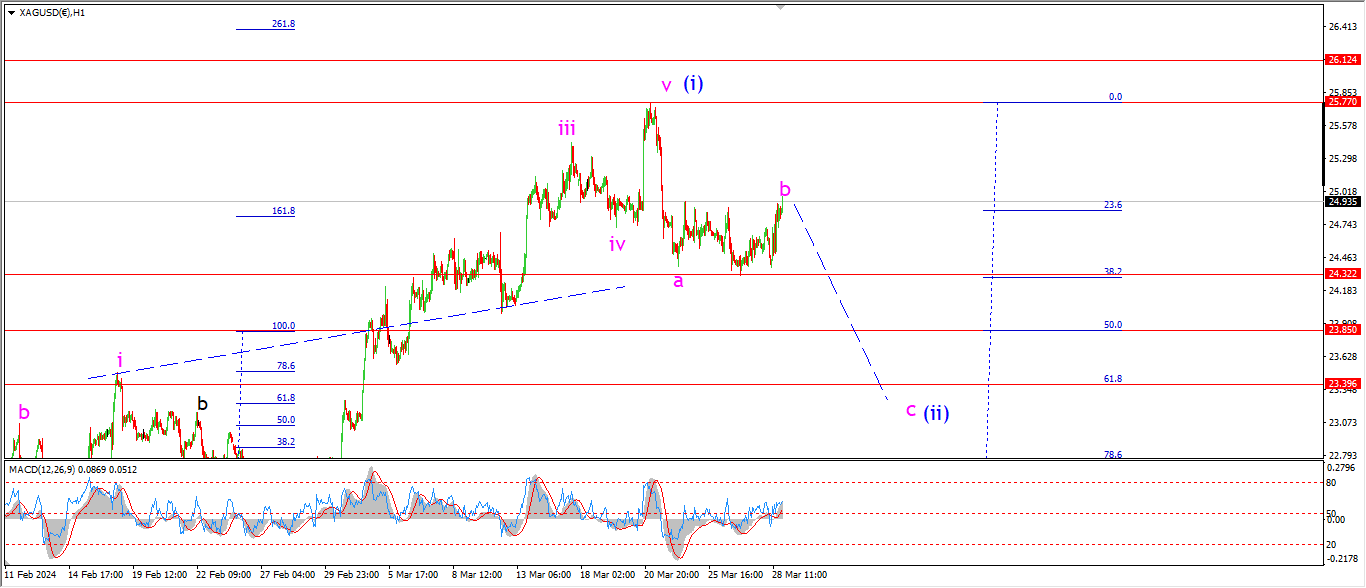Click the blue (ii) wave label
The image size is (1366, 588).
pos(936,412)
